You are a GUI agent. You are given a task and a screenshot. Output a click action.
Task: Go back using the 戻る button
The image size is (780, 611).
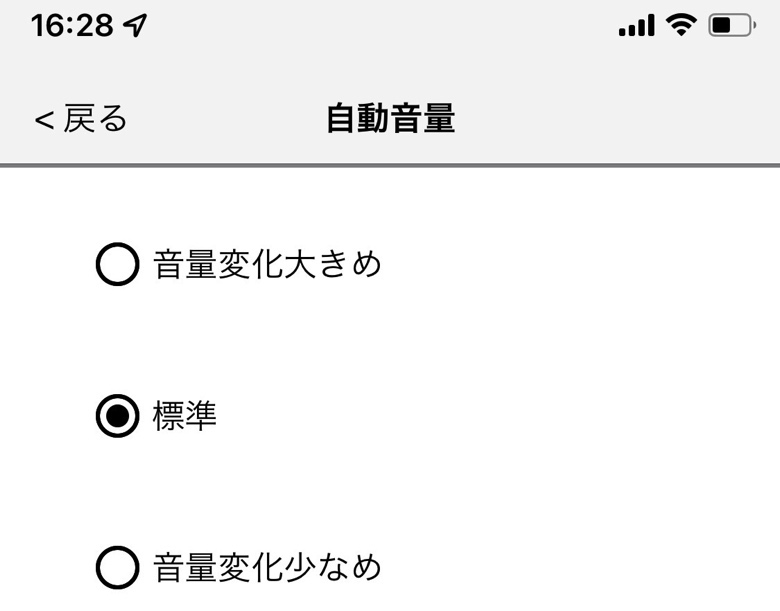click(82, 120)
